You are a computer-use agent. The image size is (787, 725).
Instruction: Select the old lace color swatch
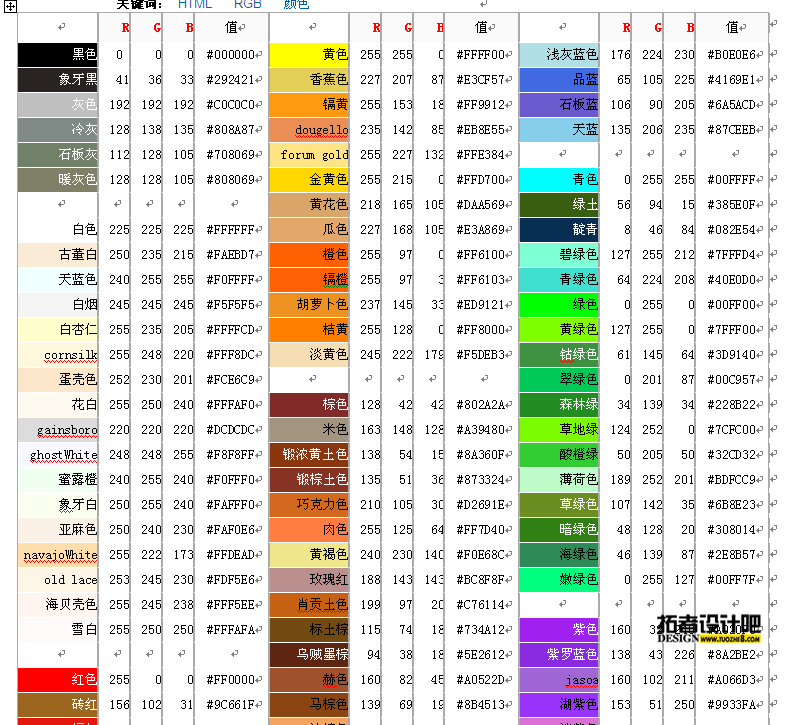tap(58, 580)
